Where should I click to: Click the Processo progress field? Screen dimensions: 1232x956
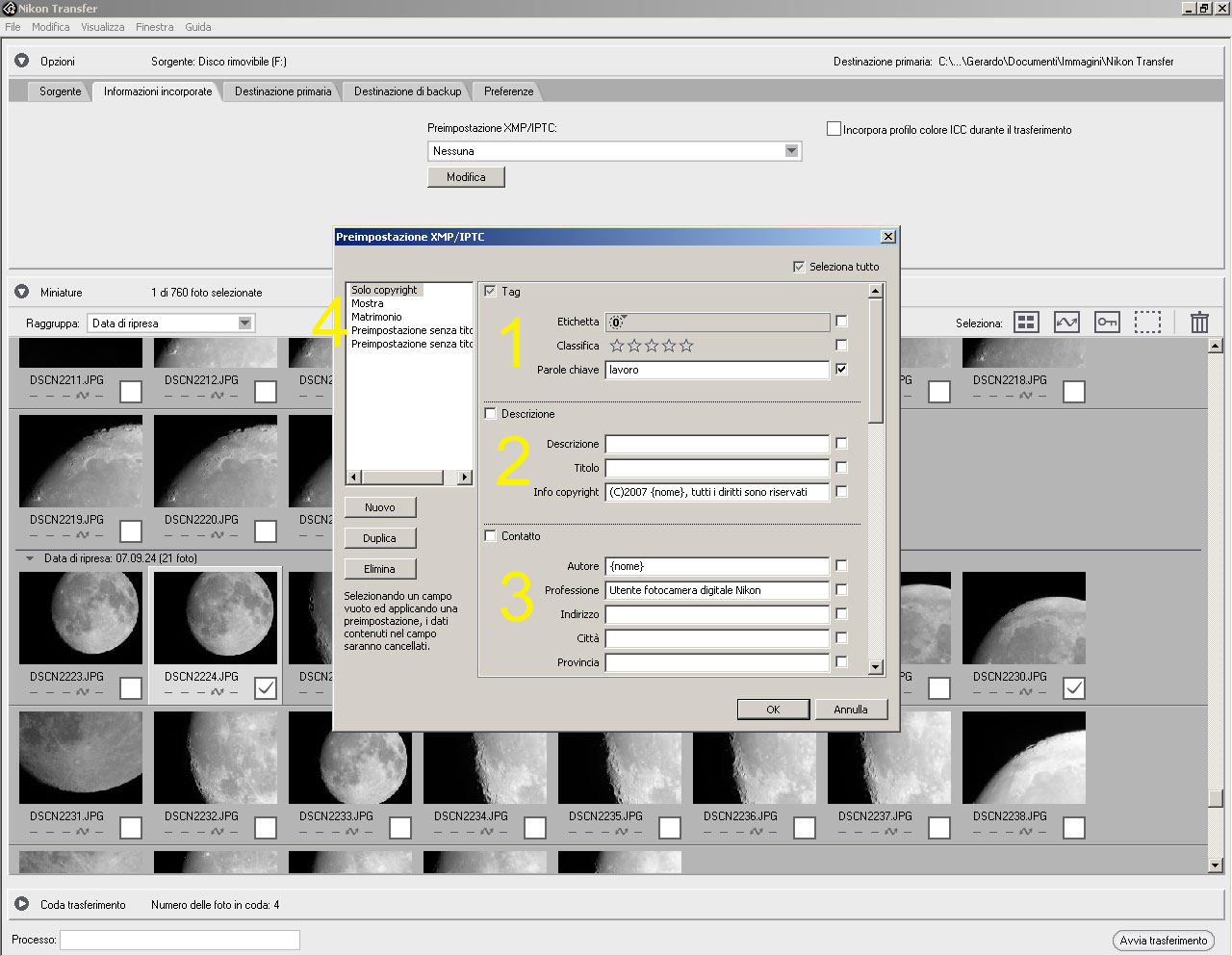tap(180, 940)
